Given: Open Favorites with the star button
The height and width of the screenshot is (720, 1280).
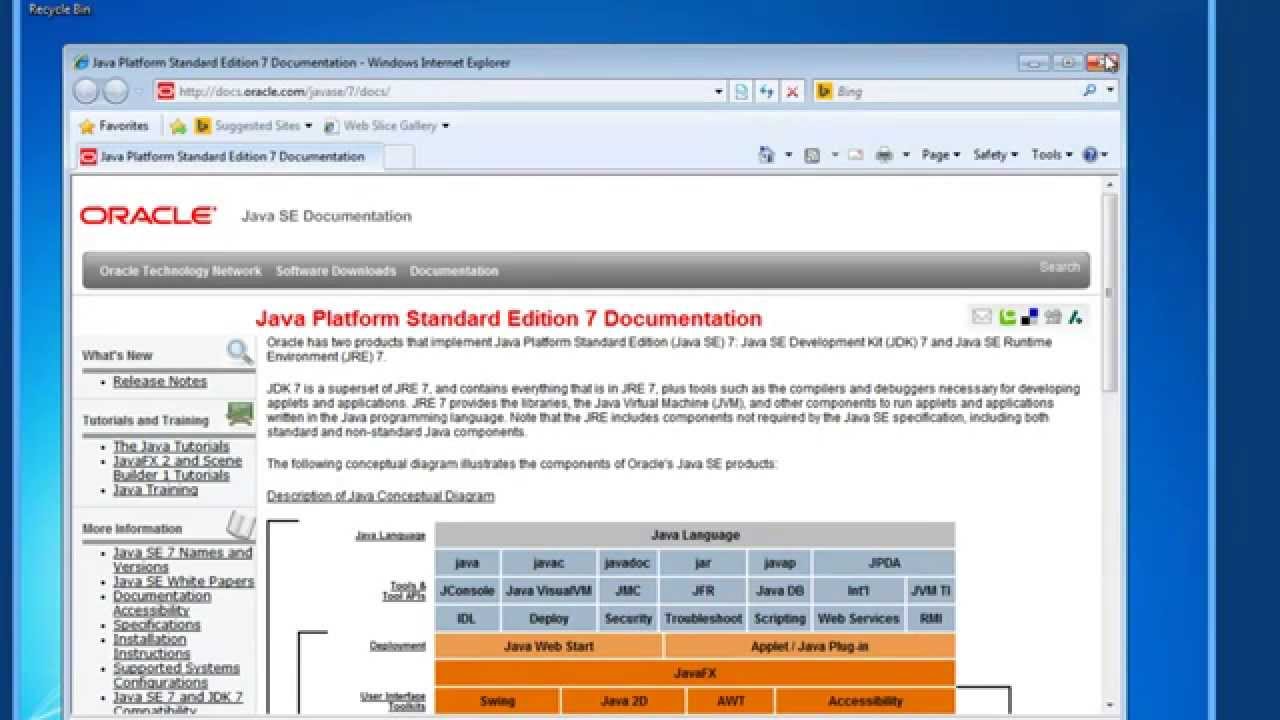Looking at the screenshot, I should point(114,126).
